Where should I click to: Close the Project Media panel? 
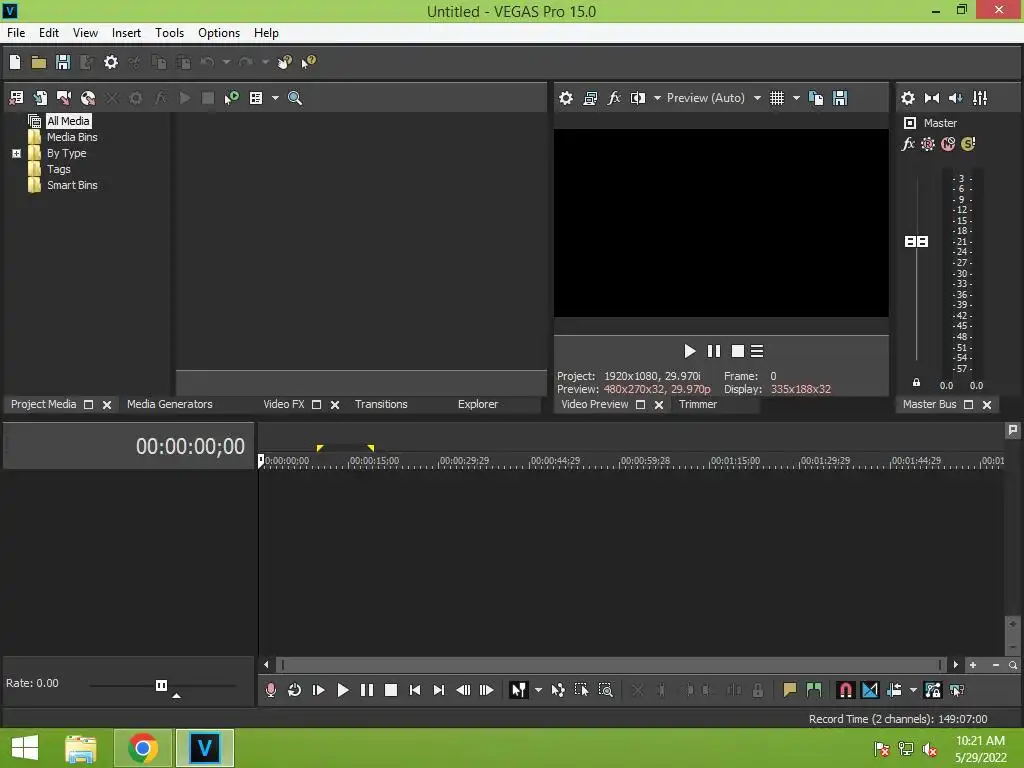tap(107, 405)
